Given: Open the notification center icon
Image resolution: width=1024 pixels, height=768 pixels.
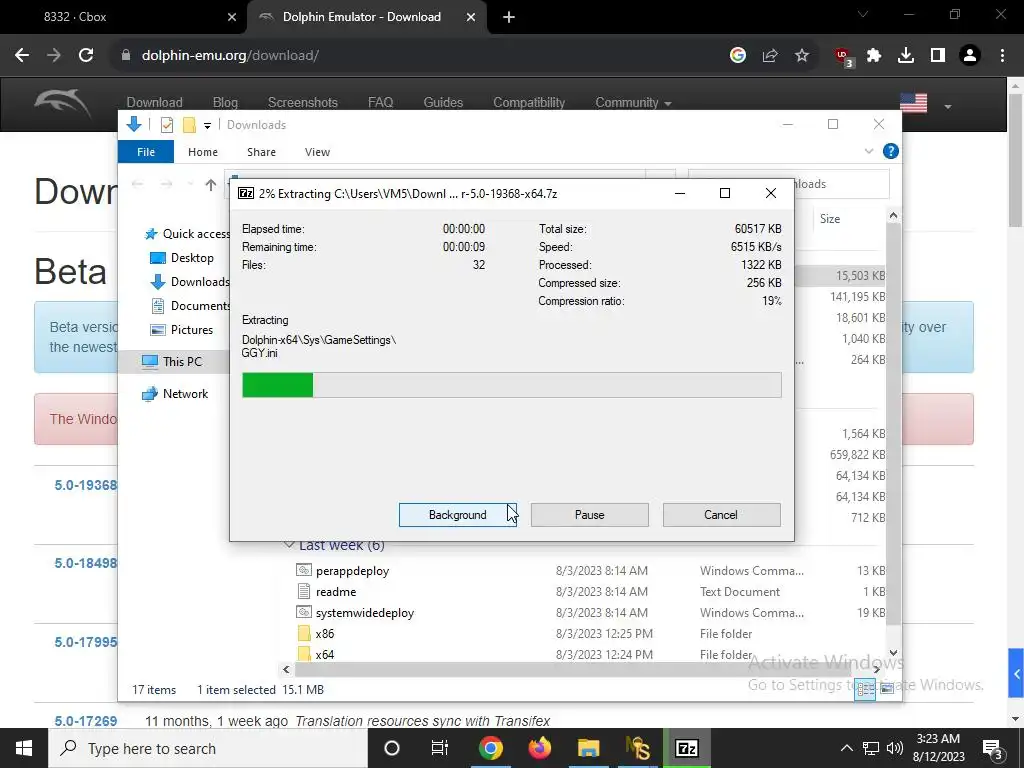Looking at the screenshot, I should (993, 748).
